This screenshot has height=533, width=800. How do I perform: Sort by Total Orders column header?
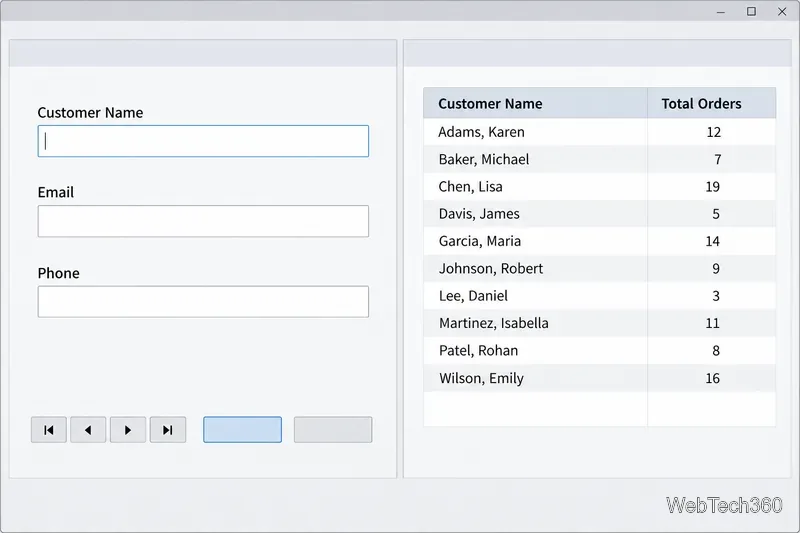pyautogui.click(x=712, y=104)
